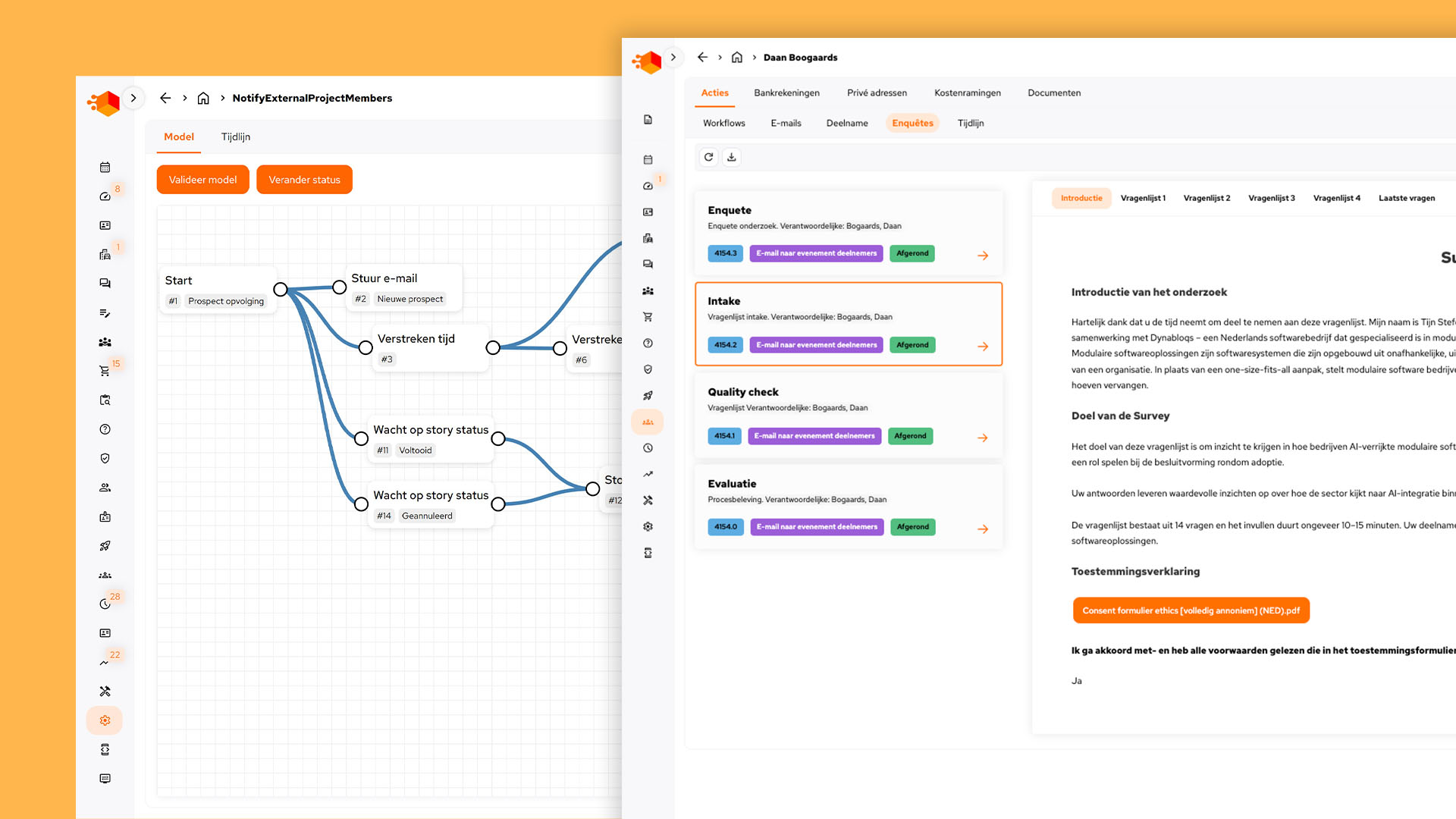Switch to the Documenten tab
This screenshot has height=819, width=1456.
(1053, 93)
